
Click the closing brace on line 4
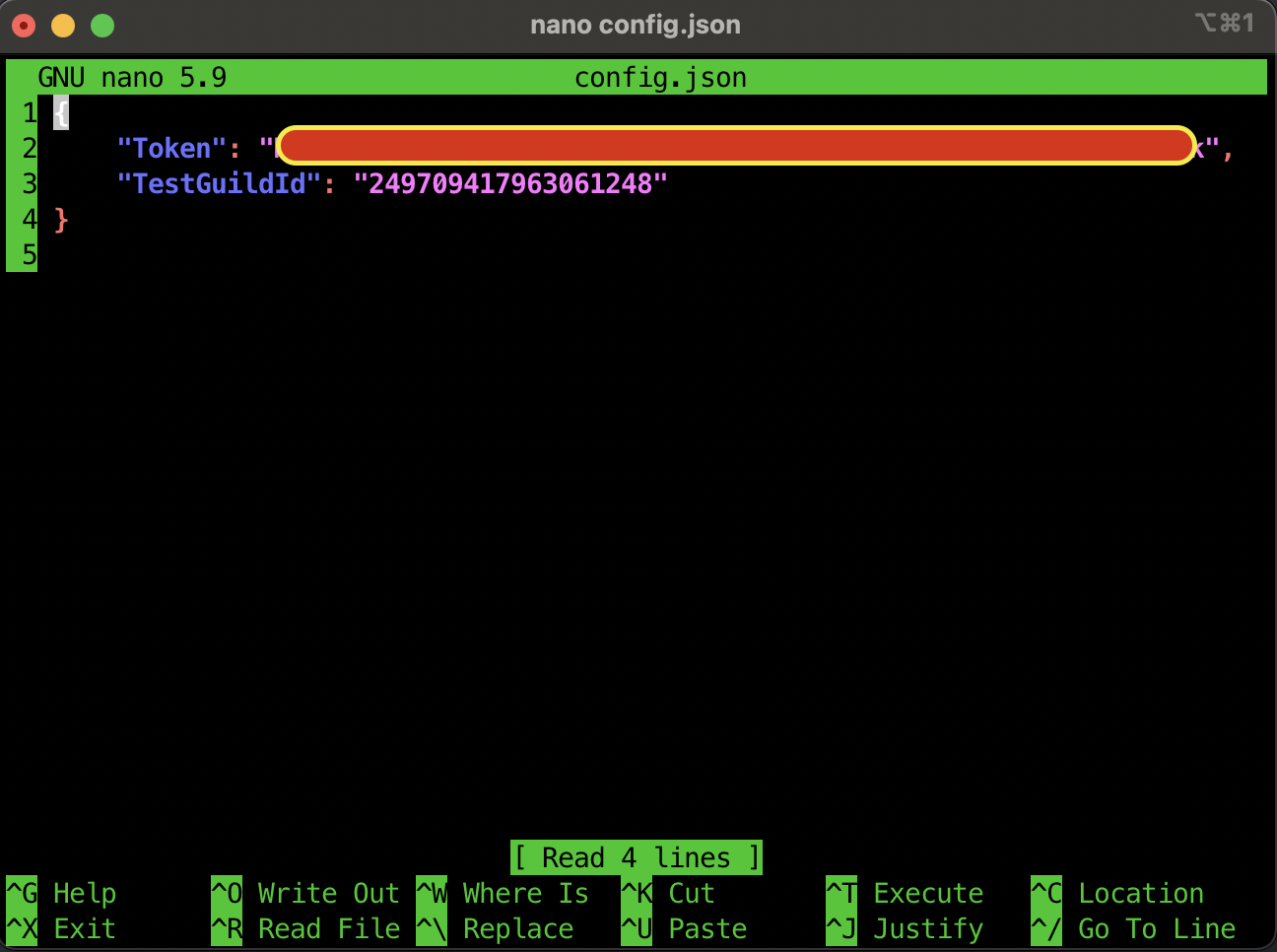click(61, 219)
